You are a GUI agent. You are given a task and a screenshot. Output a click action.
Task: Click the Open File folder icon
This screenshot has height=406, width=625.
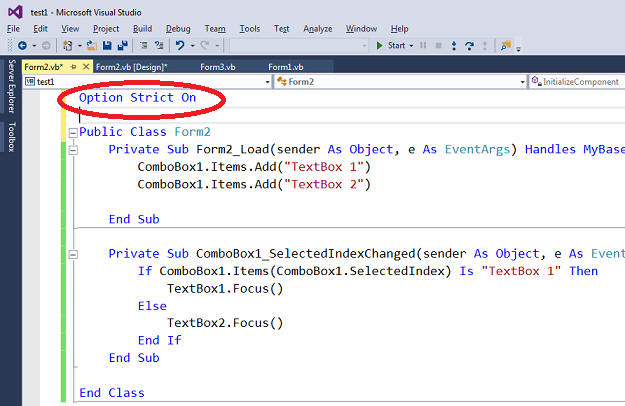(93, 45)
